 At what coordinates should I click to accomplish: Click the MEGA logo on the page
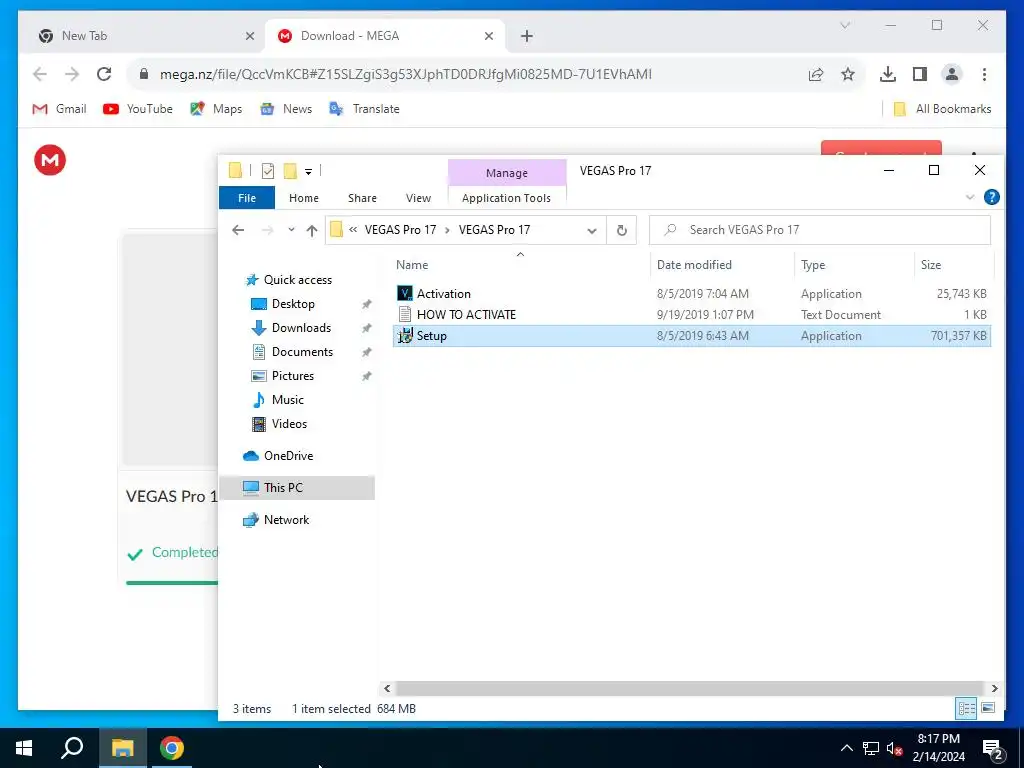coord(50,160)
